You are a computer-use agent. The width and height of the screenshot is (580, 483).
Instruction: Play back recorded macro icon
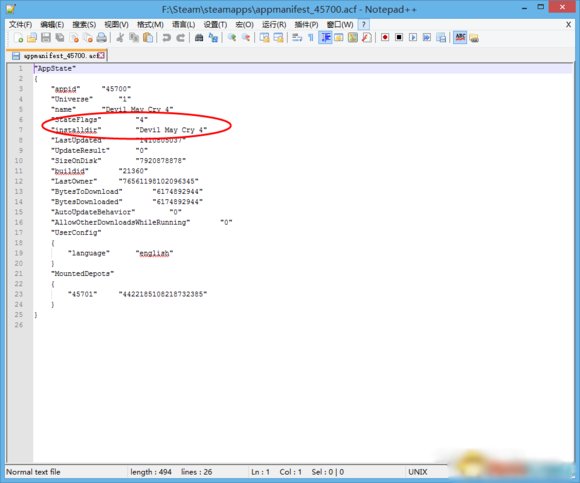pyautogui.click(x=413, y=38)
